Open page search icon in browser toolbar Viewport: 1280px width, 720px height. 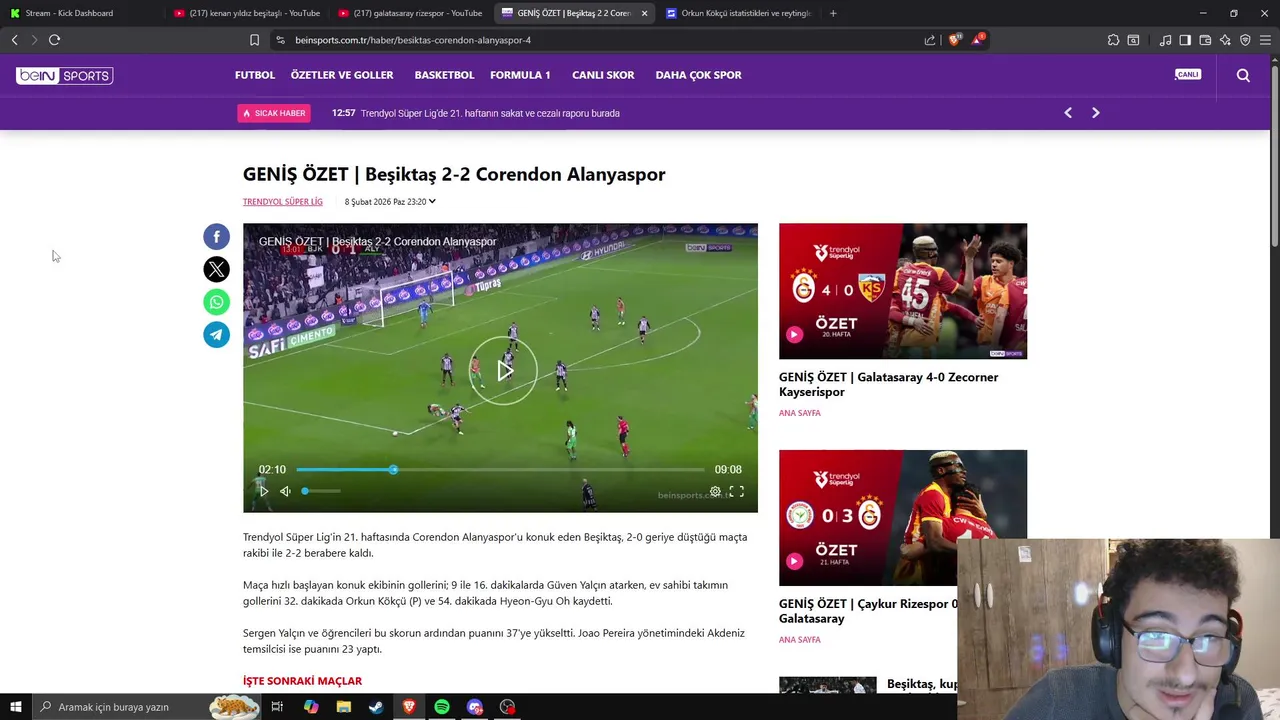tap(1133, 40)
